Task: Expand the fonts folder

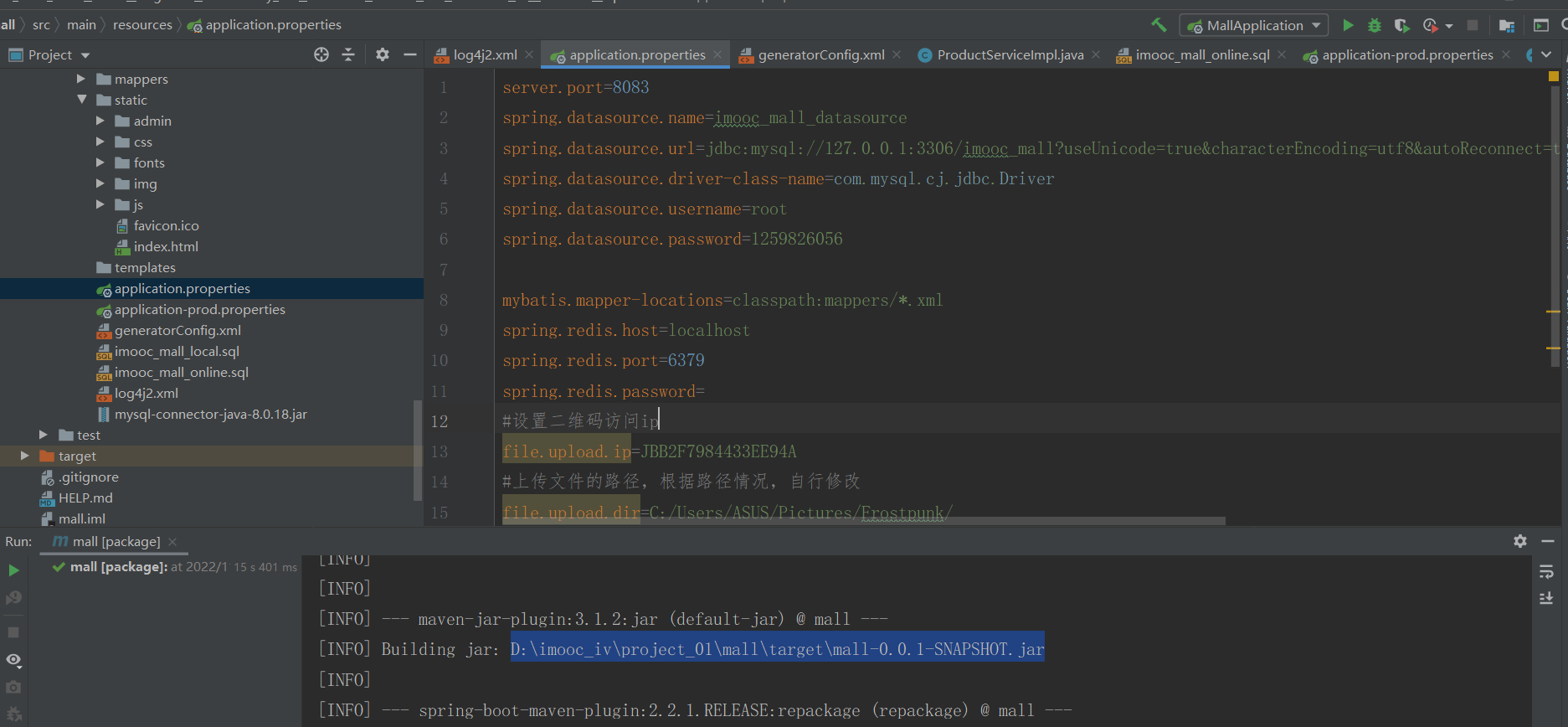Action: tap(100, 162)
